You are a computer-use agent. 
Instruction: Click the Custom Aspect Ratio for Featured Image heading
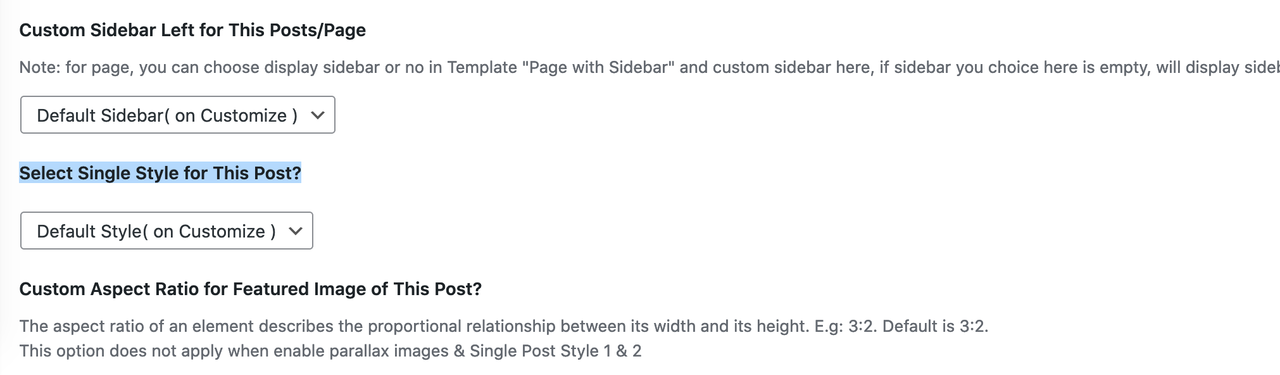pos(251,289)
